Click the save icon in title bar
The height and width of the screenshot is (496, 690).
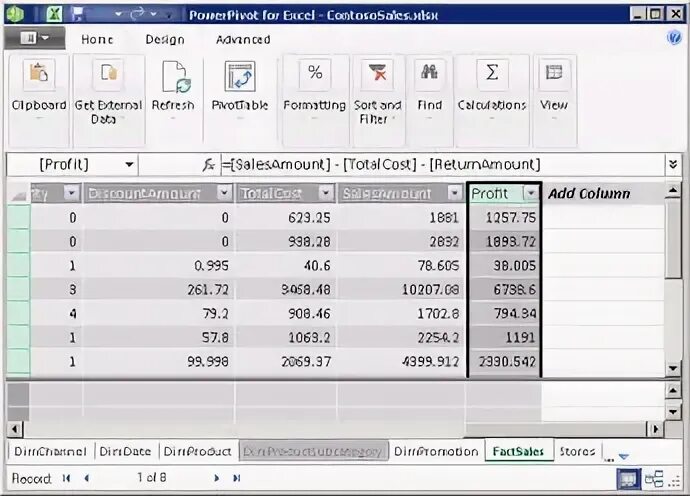pyautogui.click(x=77, y=14)
